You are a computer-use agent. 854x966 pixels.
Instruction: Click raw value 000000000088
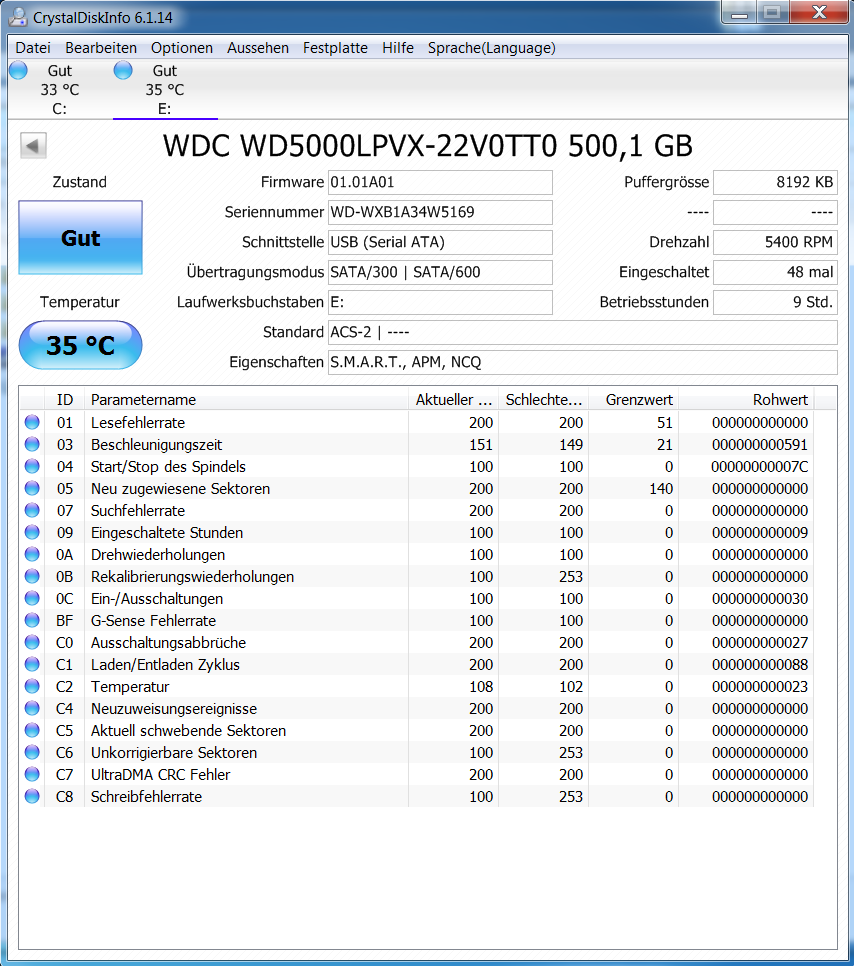click(x=760, y=665)
